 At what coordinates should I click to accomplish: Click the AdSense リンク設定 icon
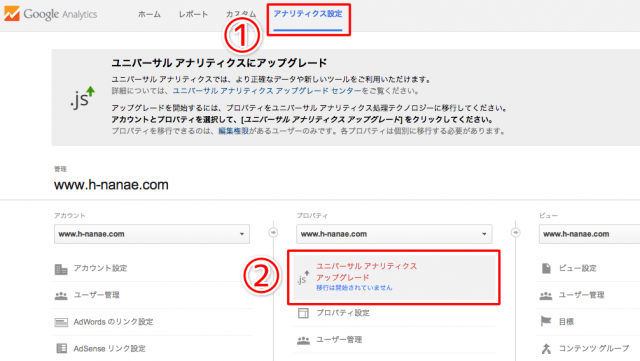click(61, 348)
